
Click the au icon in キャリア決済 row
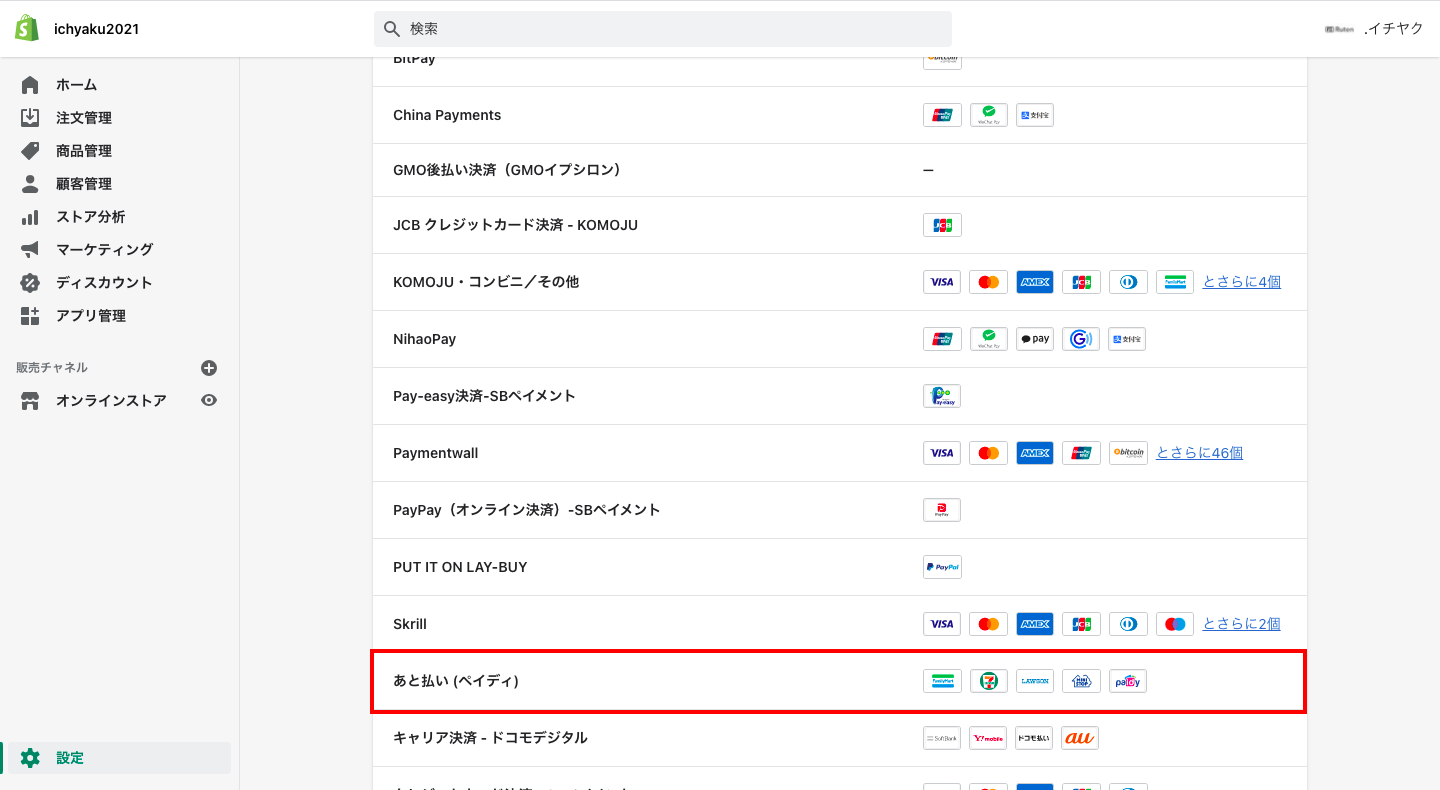click(x=1080, y=738)
